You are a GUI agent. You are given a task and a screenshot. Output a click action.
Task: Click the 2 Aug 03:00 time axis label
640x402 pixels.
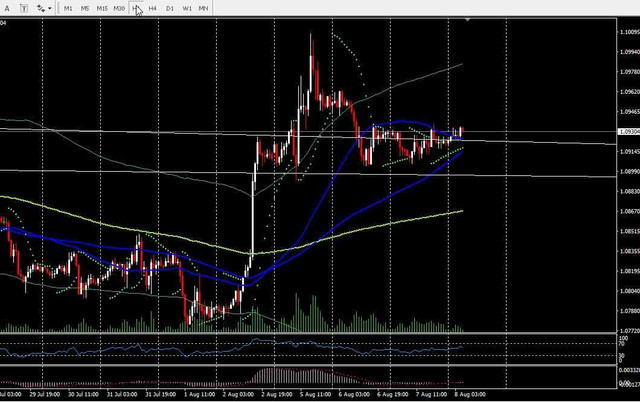238,395
